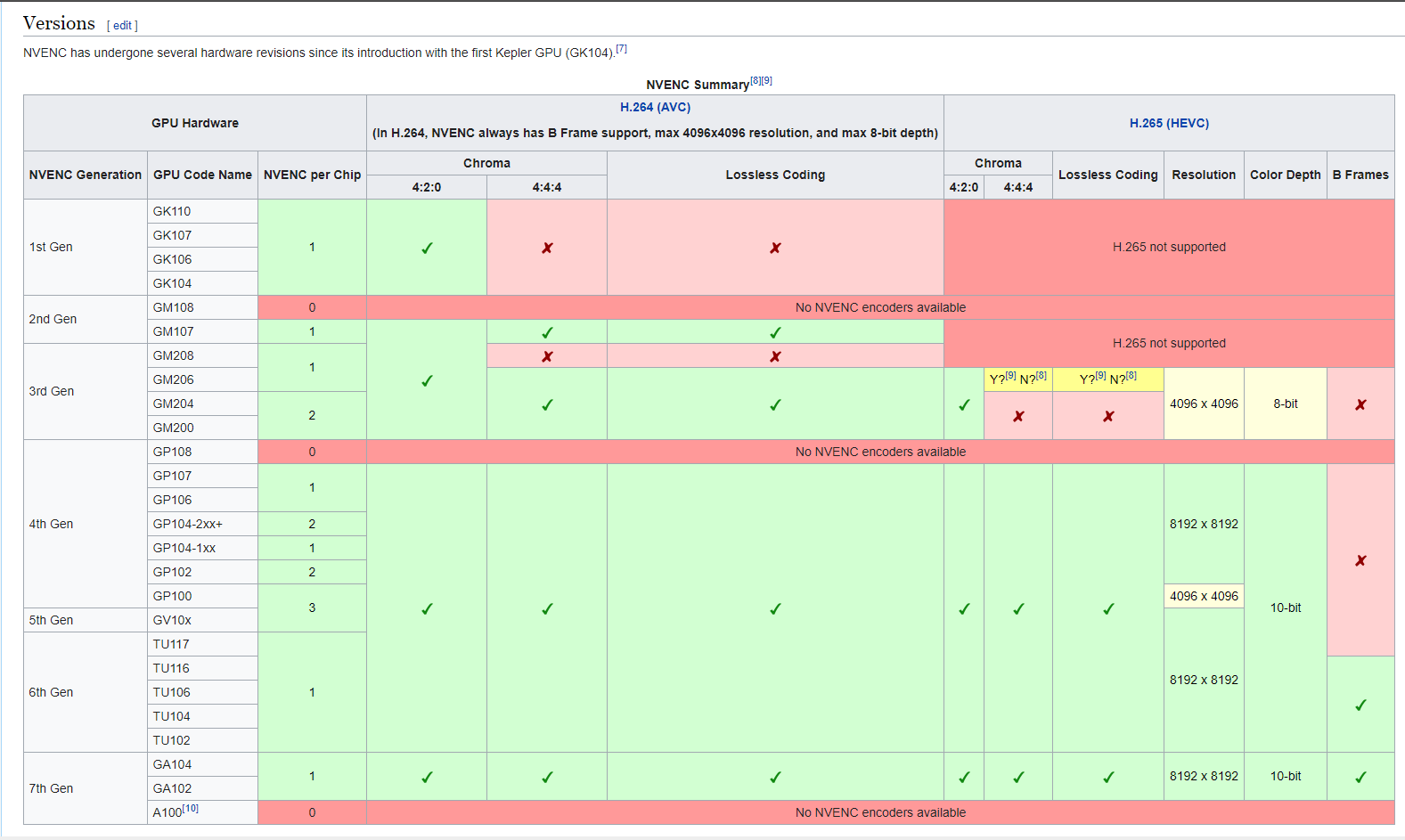
Task: Select the GV10x code name cell
Action: coord(202,620)
